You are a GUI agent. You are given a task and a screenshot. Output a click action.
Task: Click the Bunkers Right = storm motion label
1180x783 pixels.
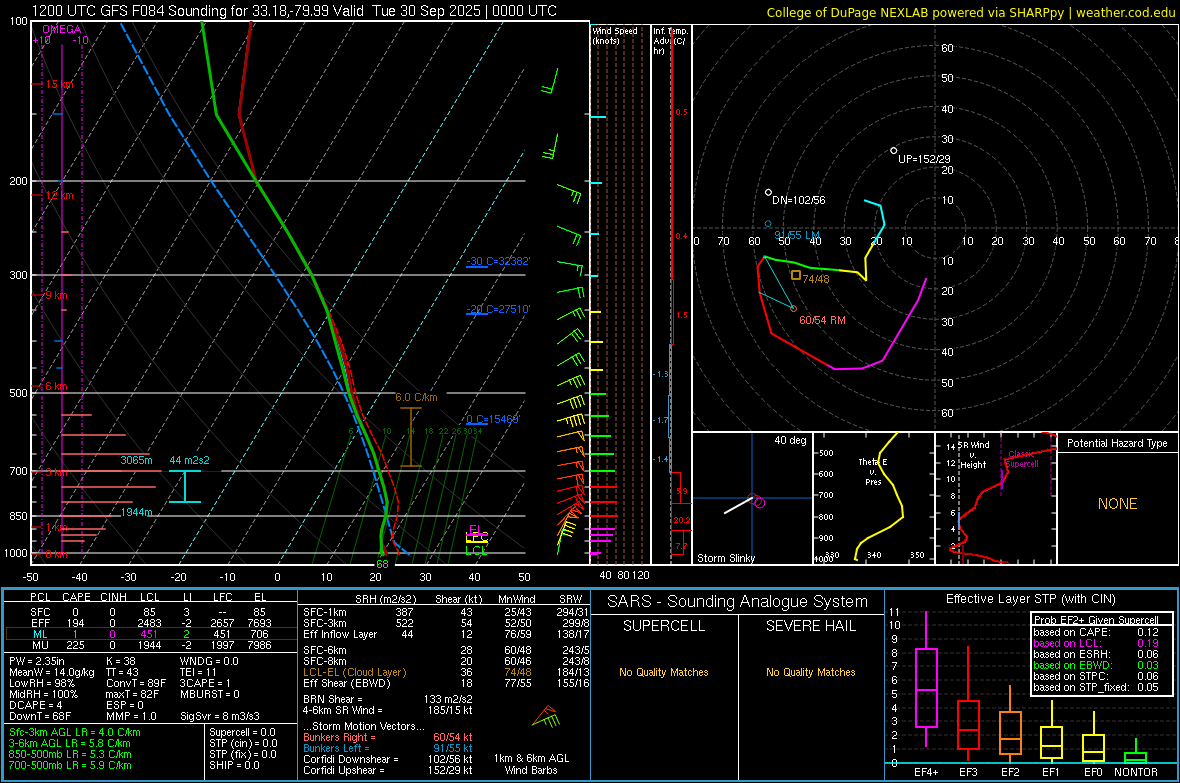tap(339, 737)
